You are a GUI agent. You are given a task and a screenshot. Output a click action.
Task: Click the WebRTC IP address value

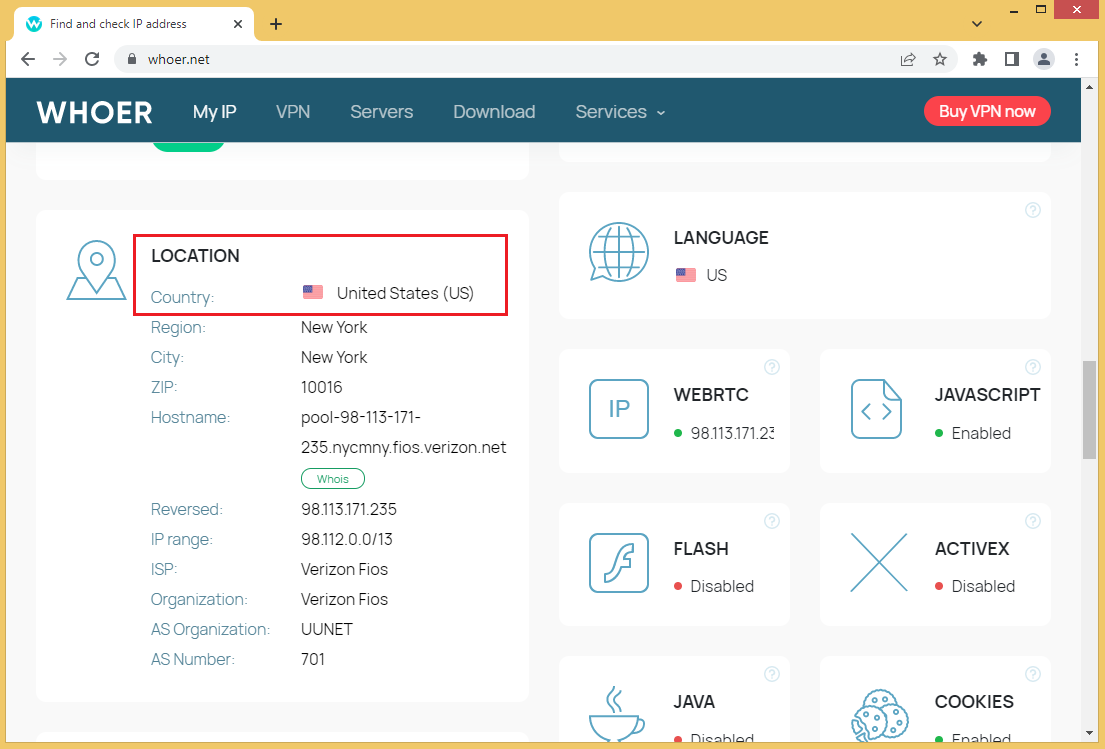click(732, 433)
